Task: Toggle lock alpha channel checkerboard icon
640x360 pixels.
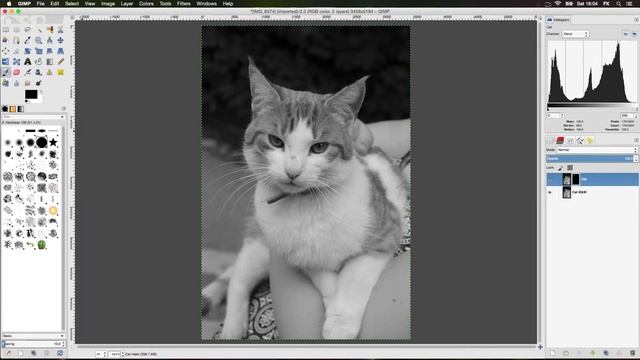Action: 570,168
